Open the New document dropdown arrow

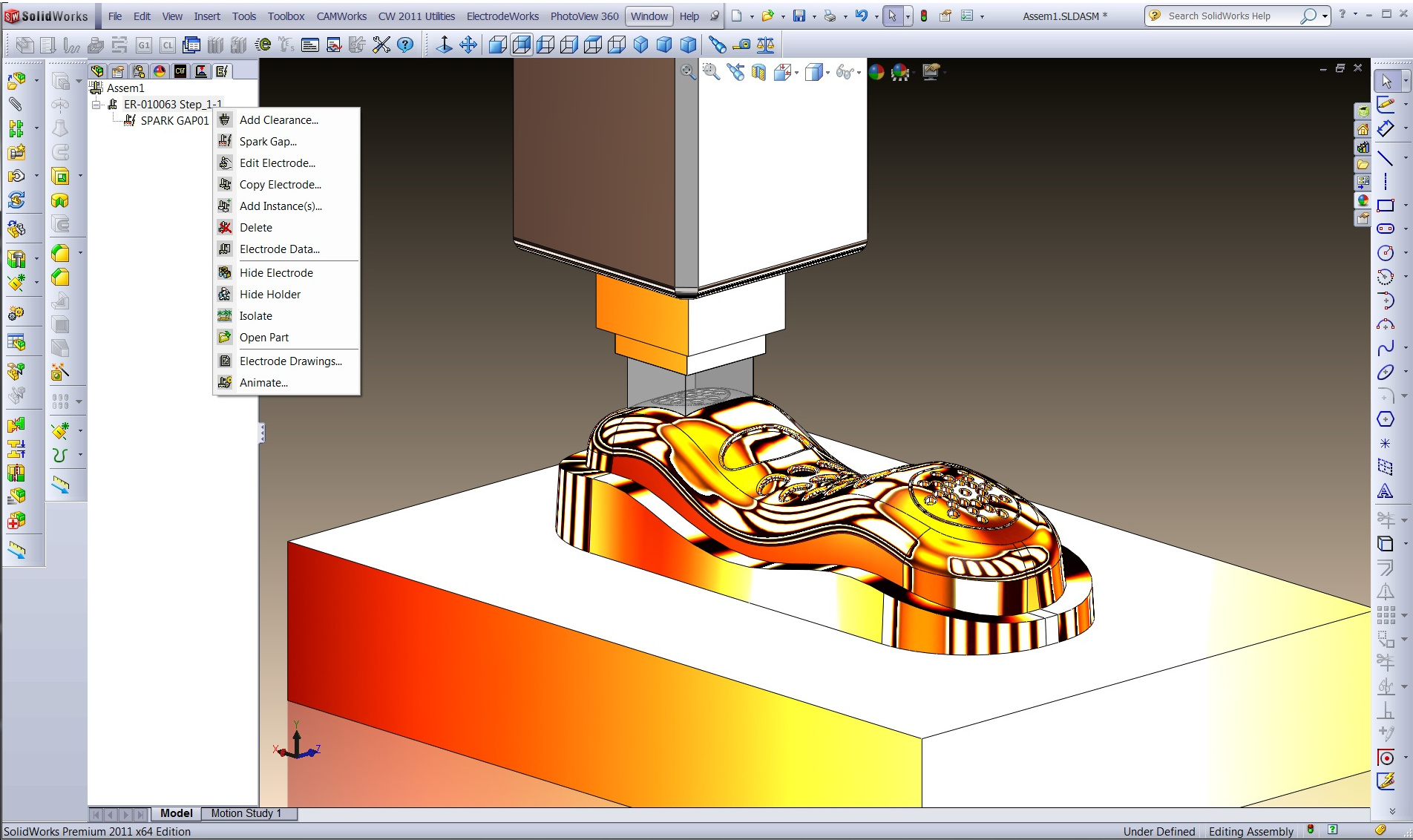pyautogui.click(x=752, y=16)
